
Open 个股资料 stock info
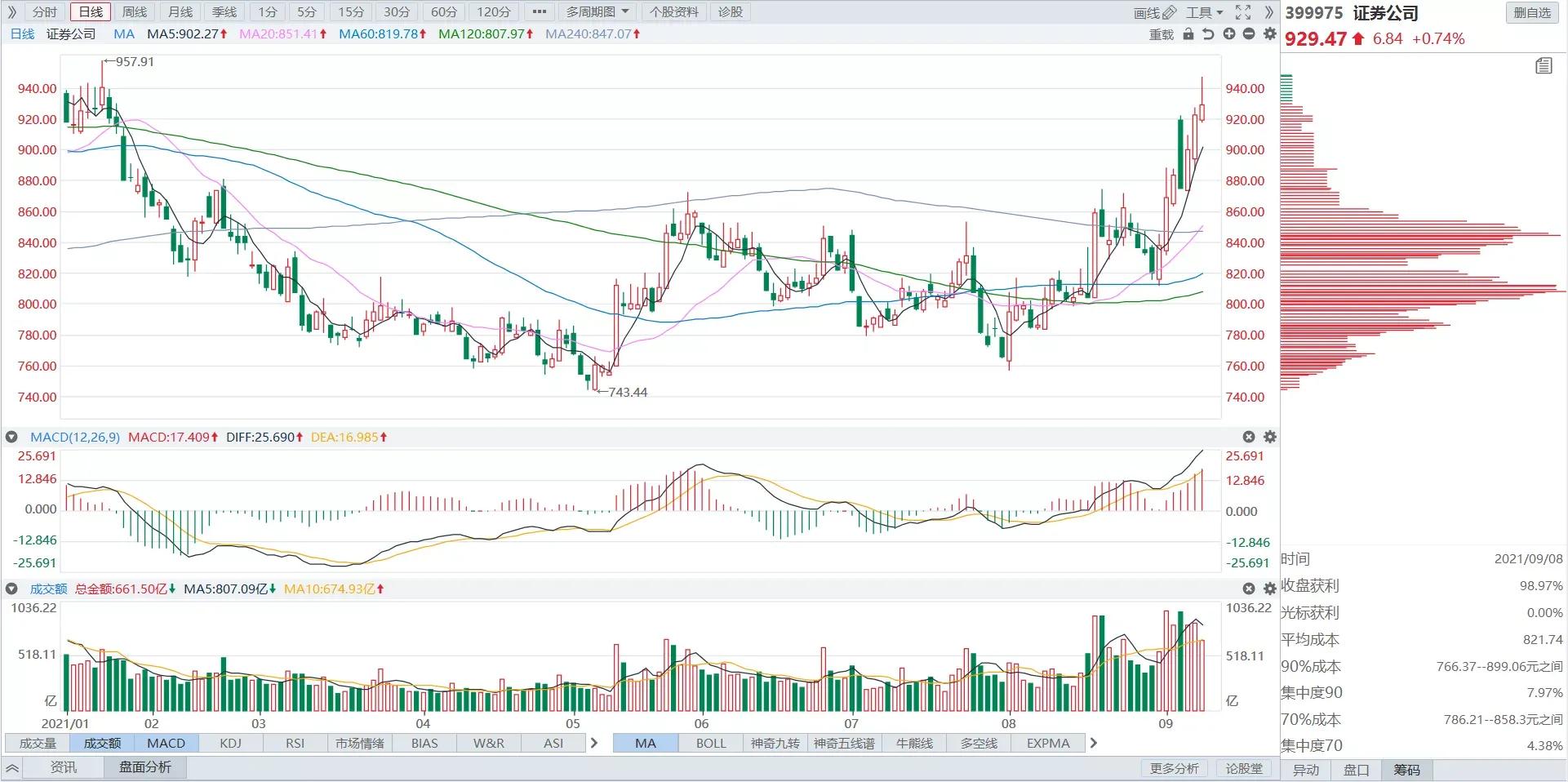674,12
